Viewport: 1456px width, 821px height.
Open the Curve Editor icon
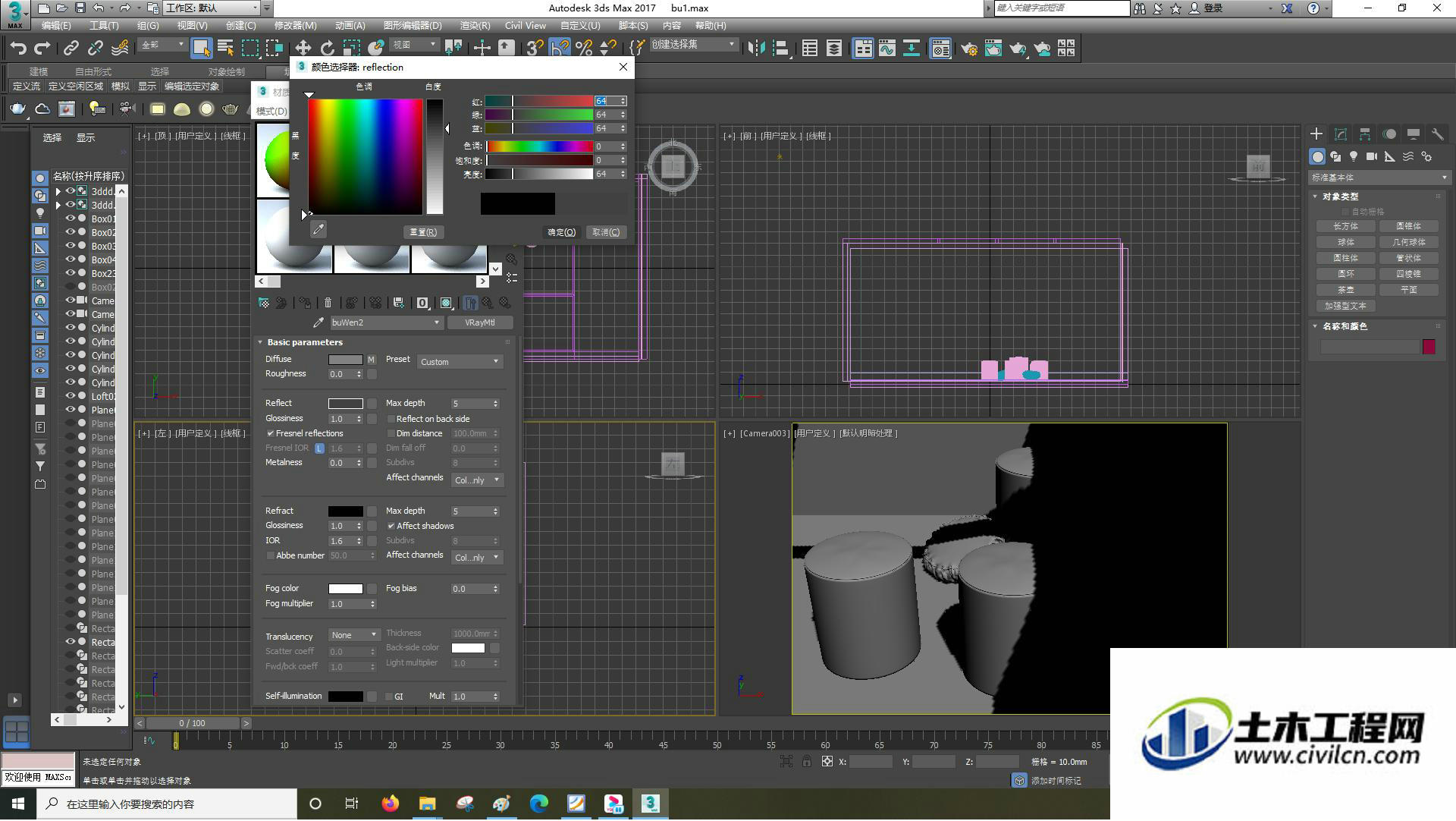point(887,48)
